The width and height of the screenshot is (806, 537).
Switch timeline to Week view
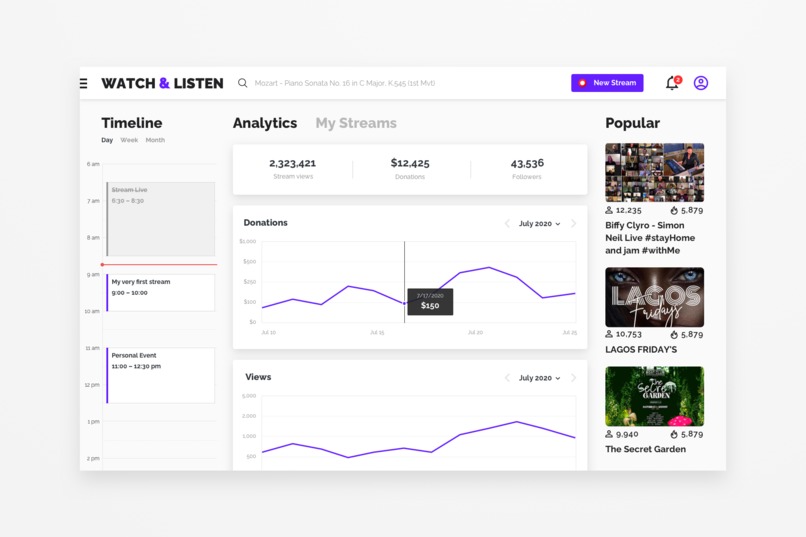[x=129, y=140]
